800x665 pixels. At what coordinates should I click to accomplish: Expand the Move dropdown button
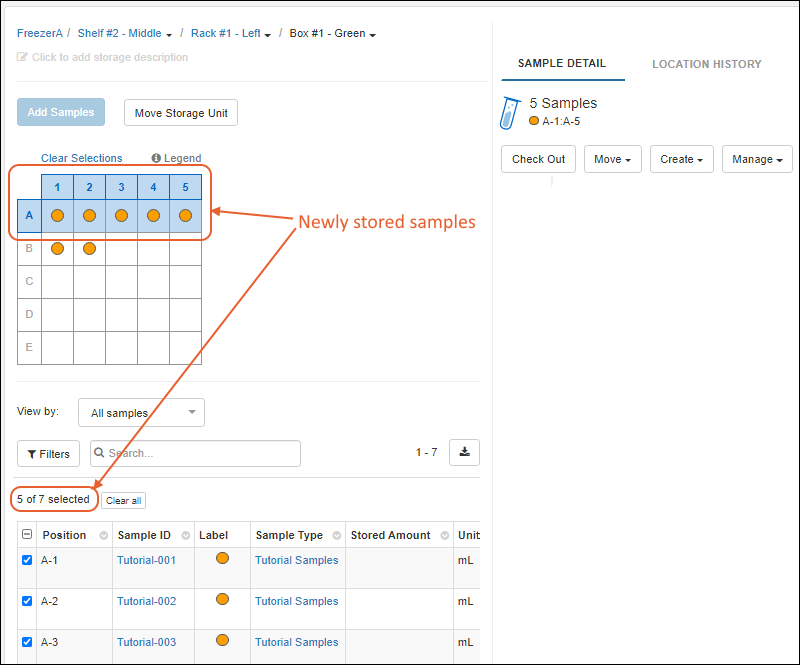612,159
